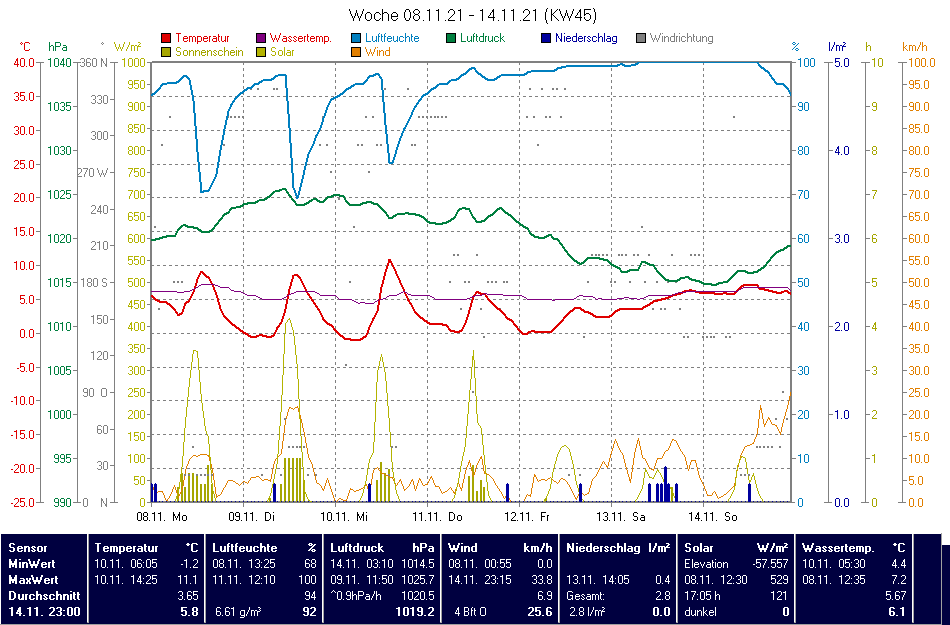Click the MaxWert row label
The height and width of the screenshot is (625, 950).
point(33,580)
